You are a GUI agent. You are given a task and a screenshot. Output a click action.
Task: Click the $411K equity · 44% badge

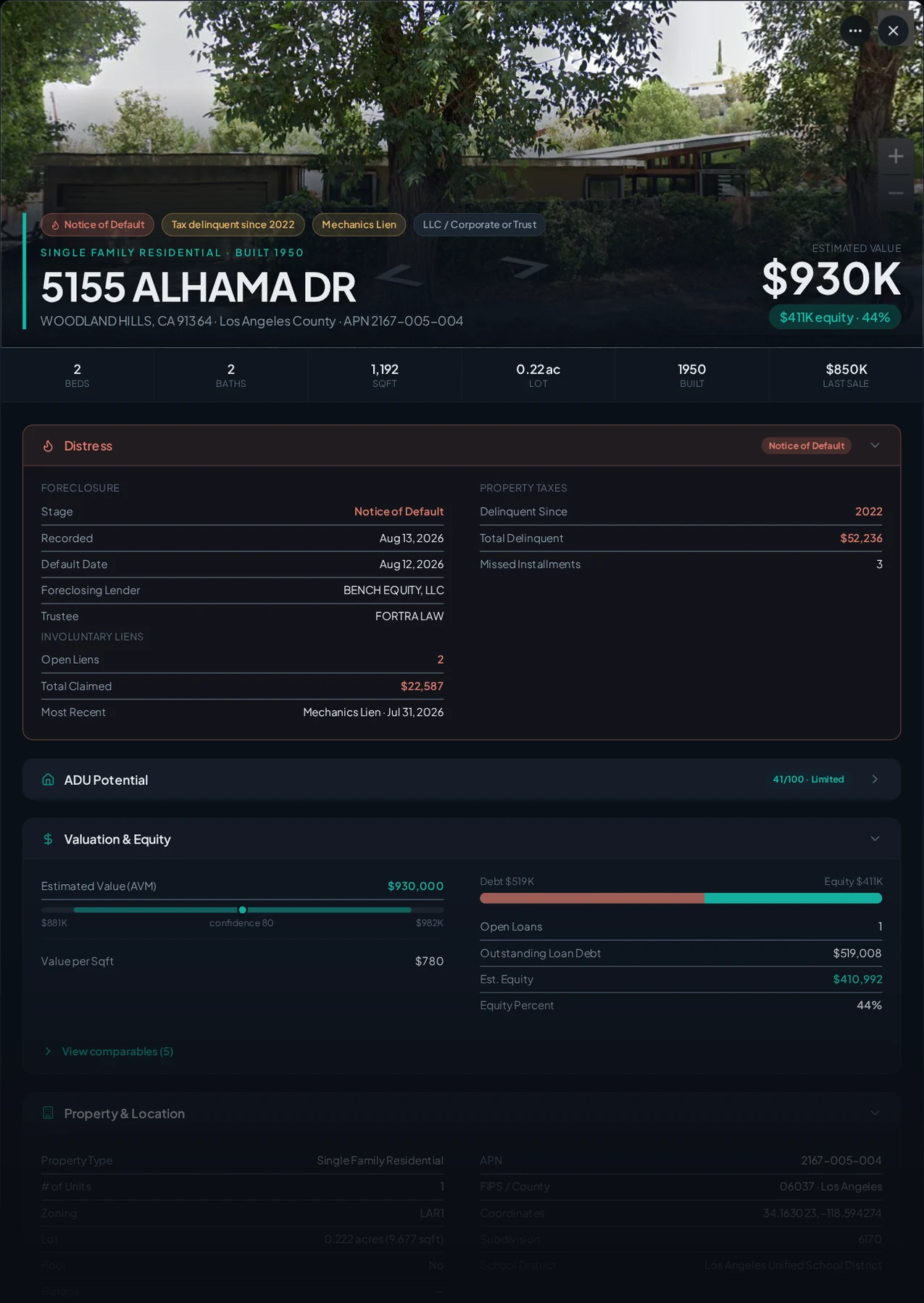835,317
